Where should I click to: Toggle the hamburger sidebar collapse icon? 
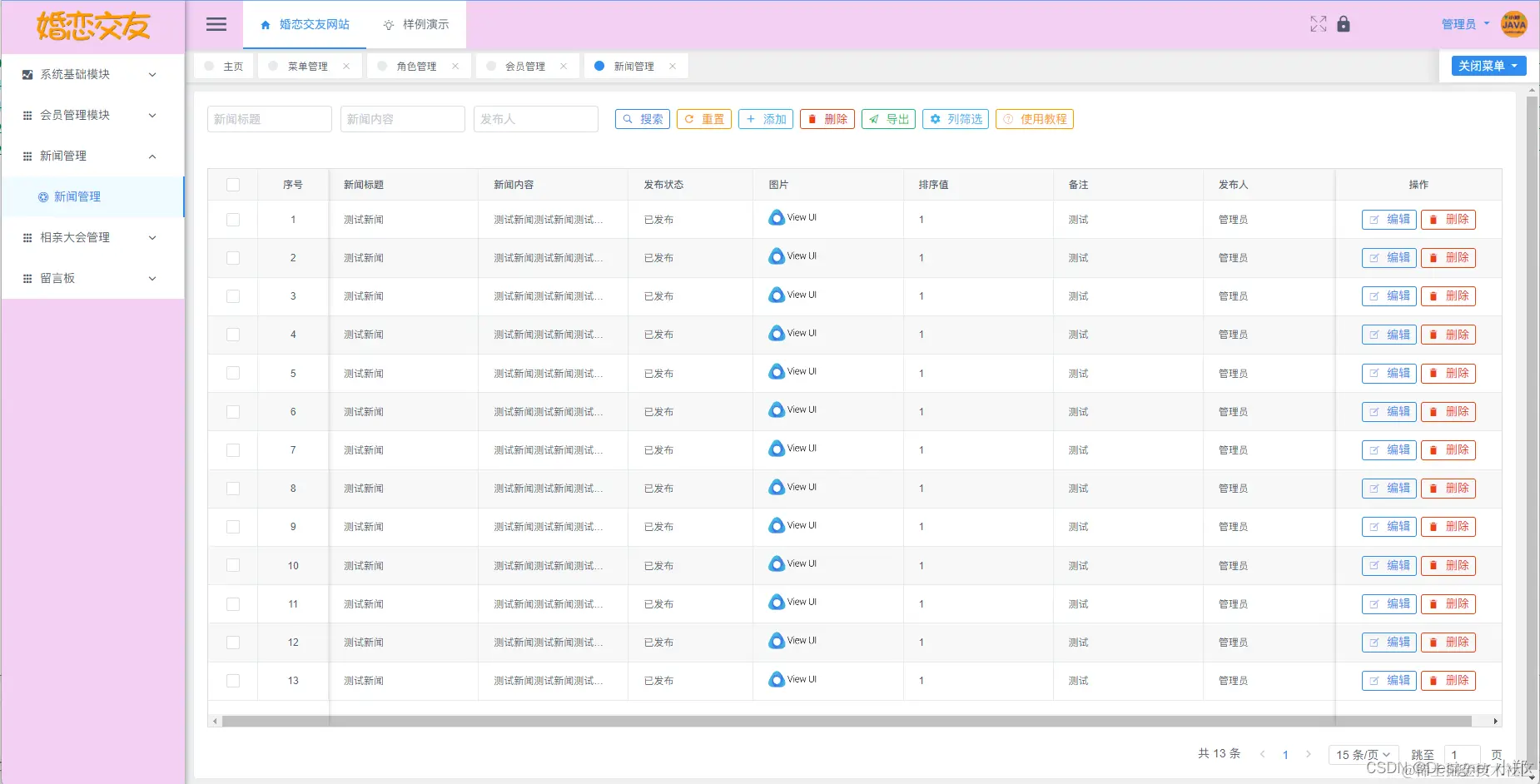(x=216, y=24)
